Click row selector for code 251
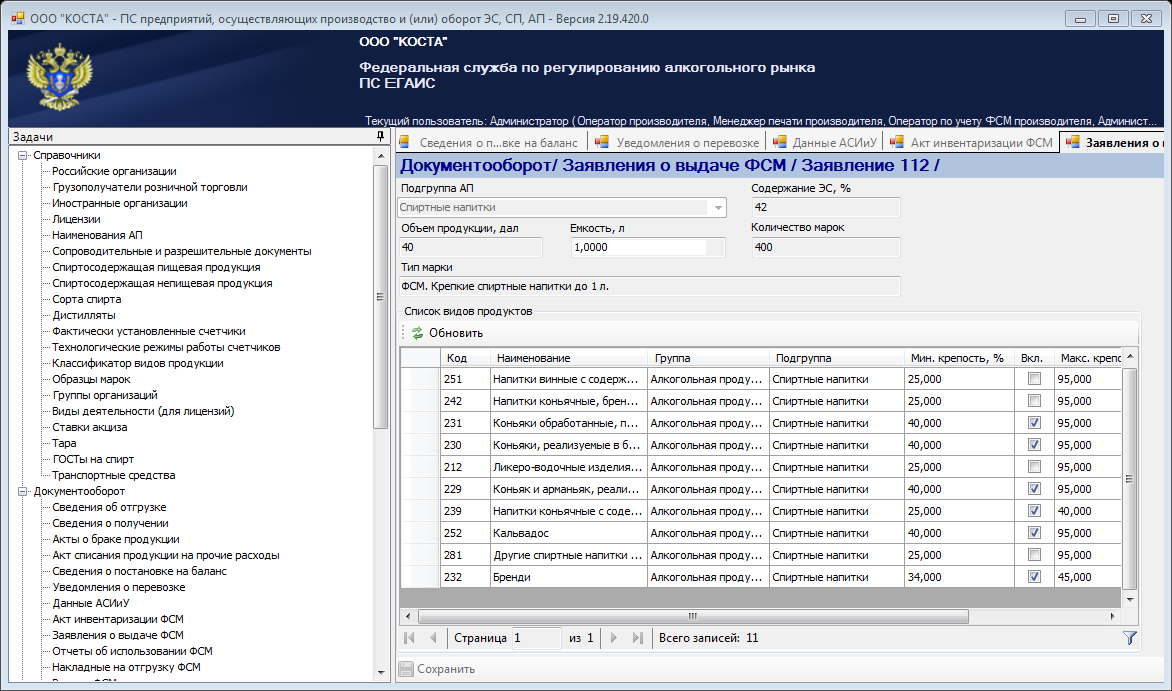The width and height of the screenshot is (1172, 691). [x=420, y=379]
